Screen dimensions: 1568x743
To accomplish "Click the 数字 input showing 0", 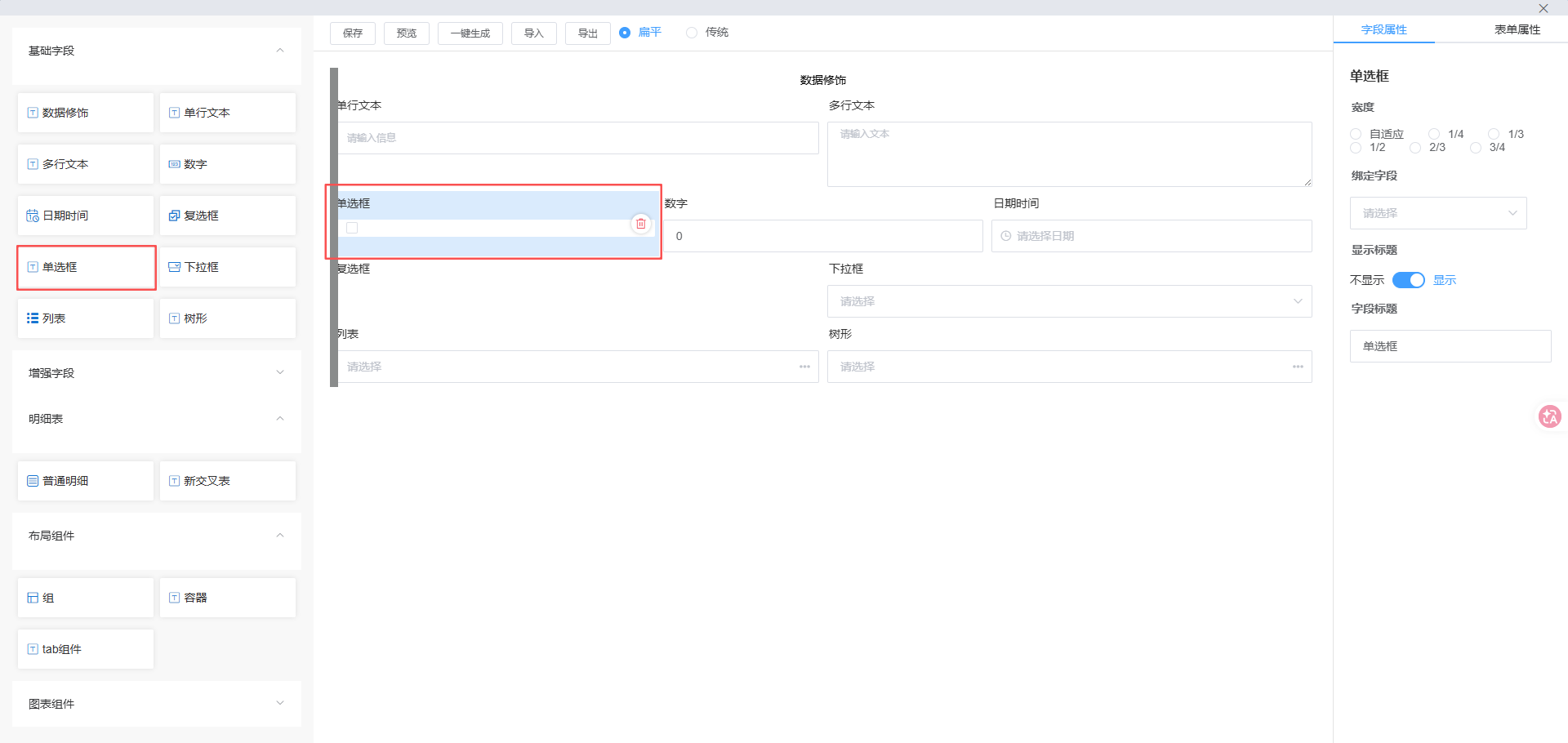I will coord(823,236).
